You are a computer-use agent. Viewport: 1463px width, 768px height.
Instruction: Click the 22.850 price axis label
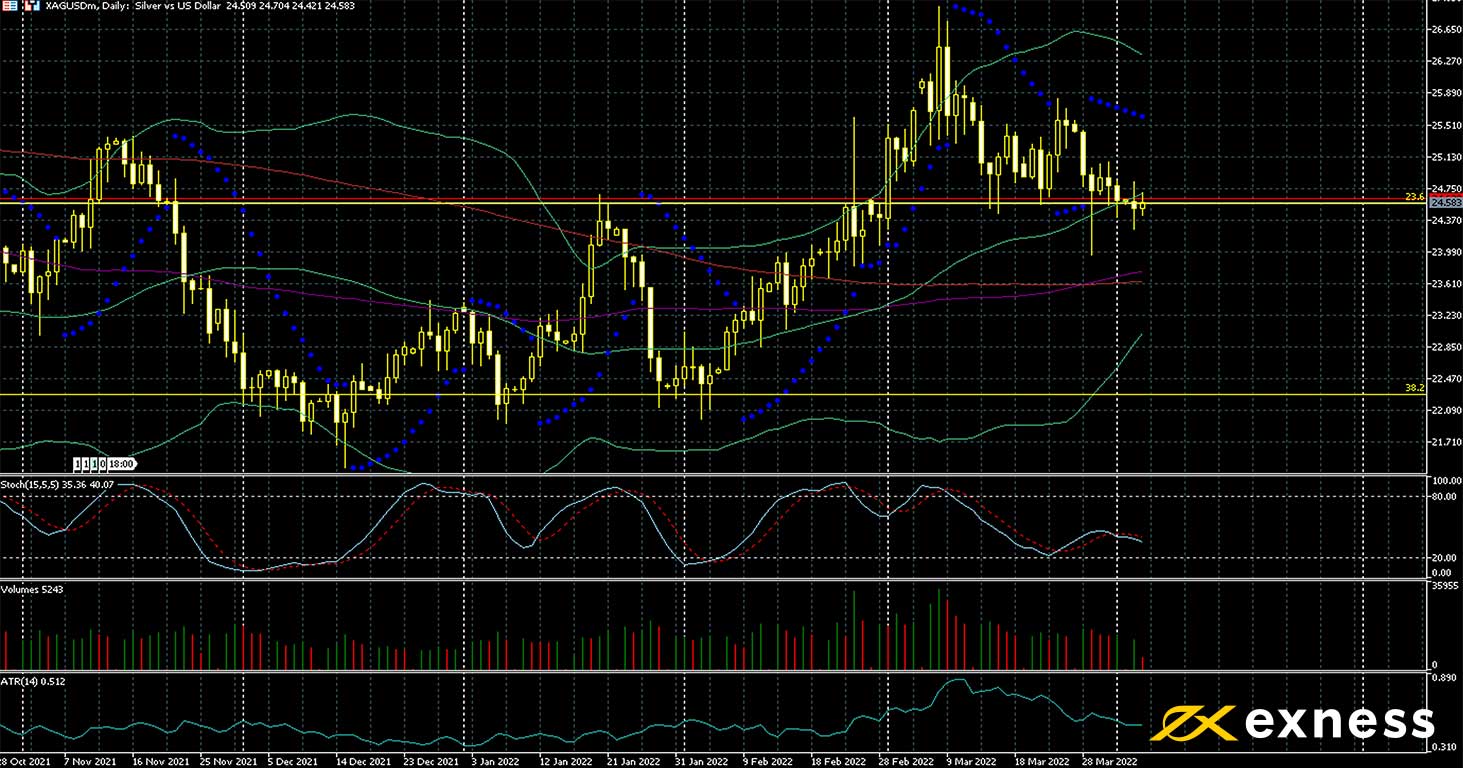tap(1445, 347)
